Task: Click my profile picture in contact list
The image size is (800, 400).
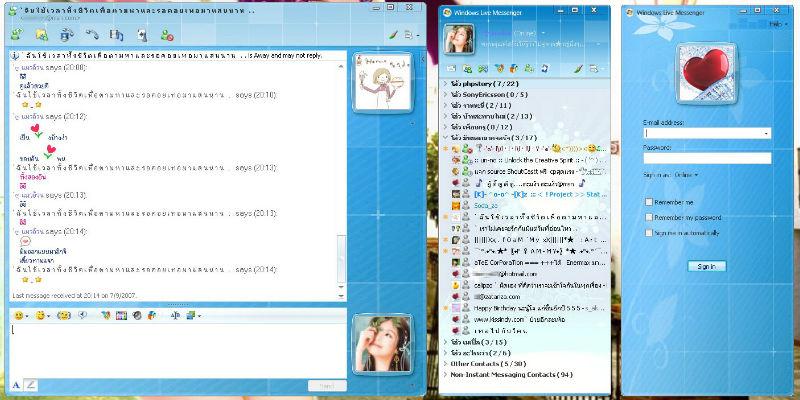Action: point(459,39)
